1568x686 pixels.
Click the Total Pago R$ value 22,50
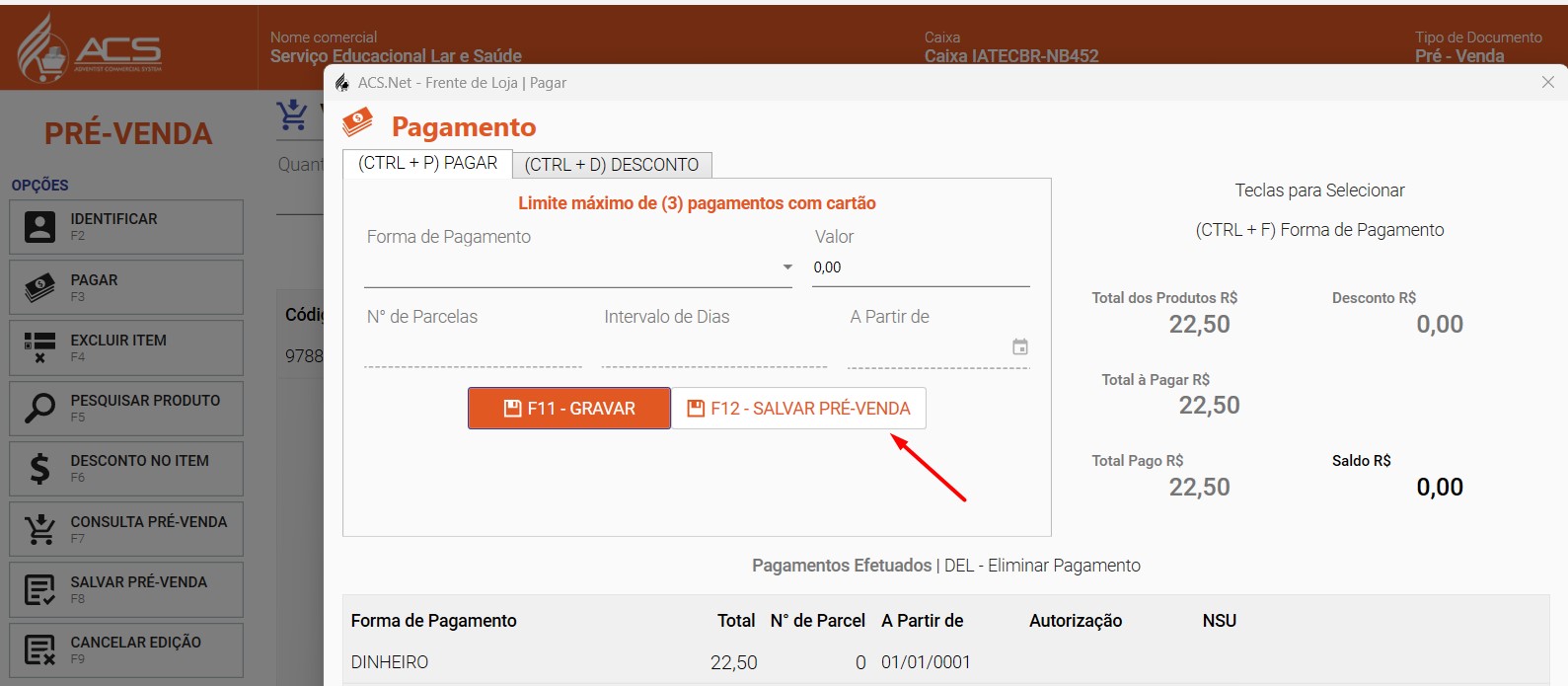point(1200,487)
